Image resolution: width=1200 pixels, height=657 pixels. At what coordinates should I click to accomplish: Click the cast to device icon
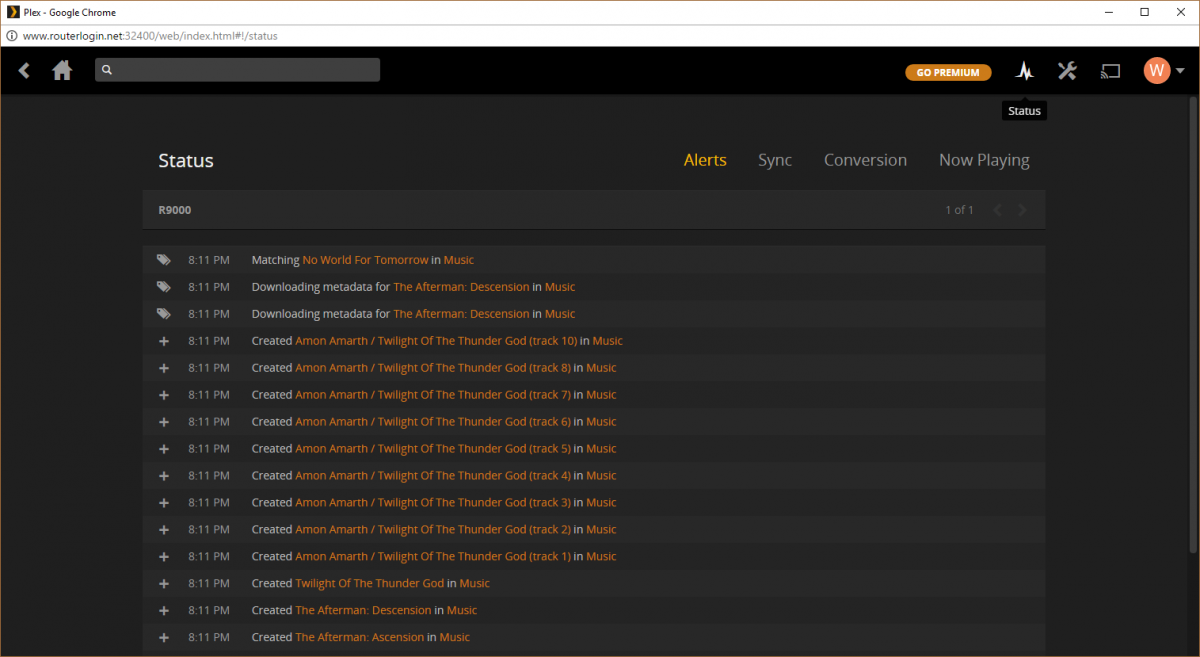pos(1110,70)
